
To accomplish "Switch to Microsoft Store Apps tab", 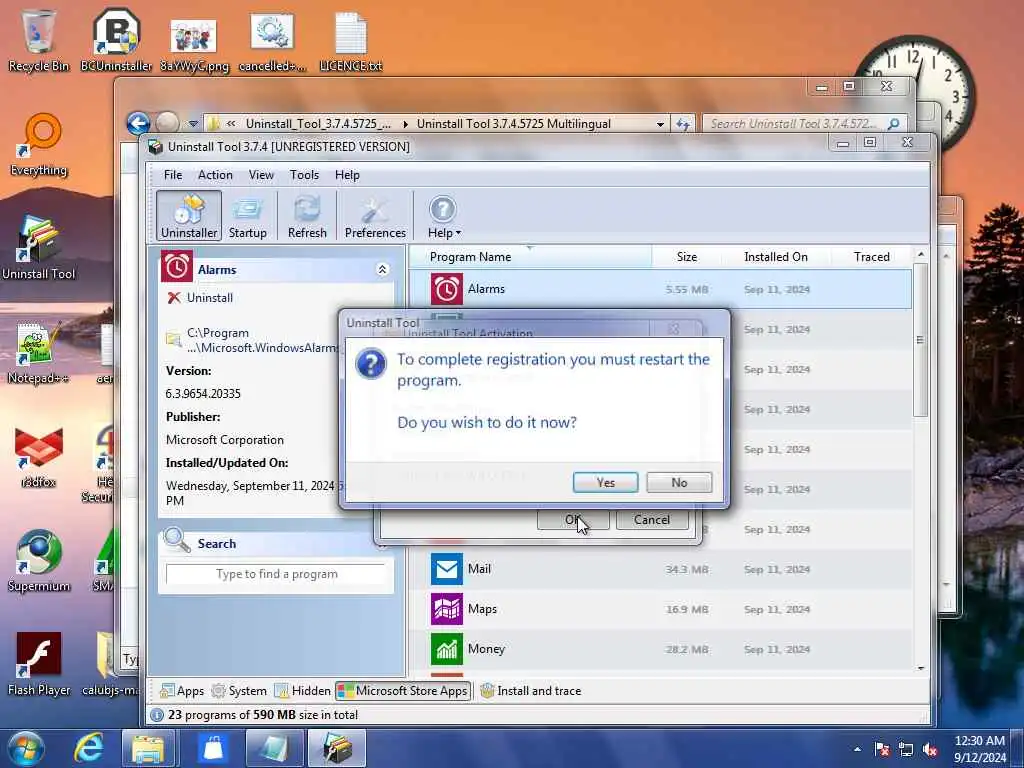I will pyautogui.click(x=403, y=691).
